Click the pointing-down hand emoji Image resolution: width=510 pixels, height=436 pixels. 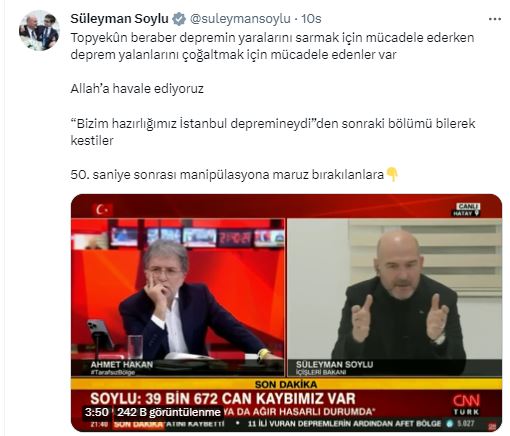click(392, 175)
